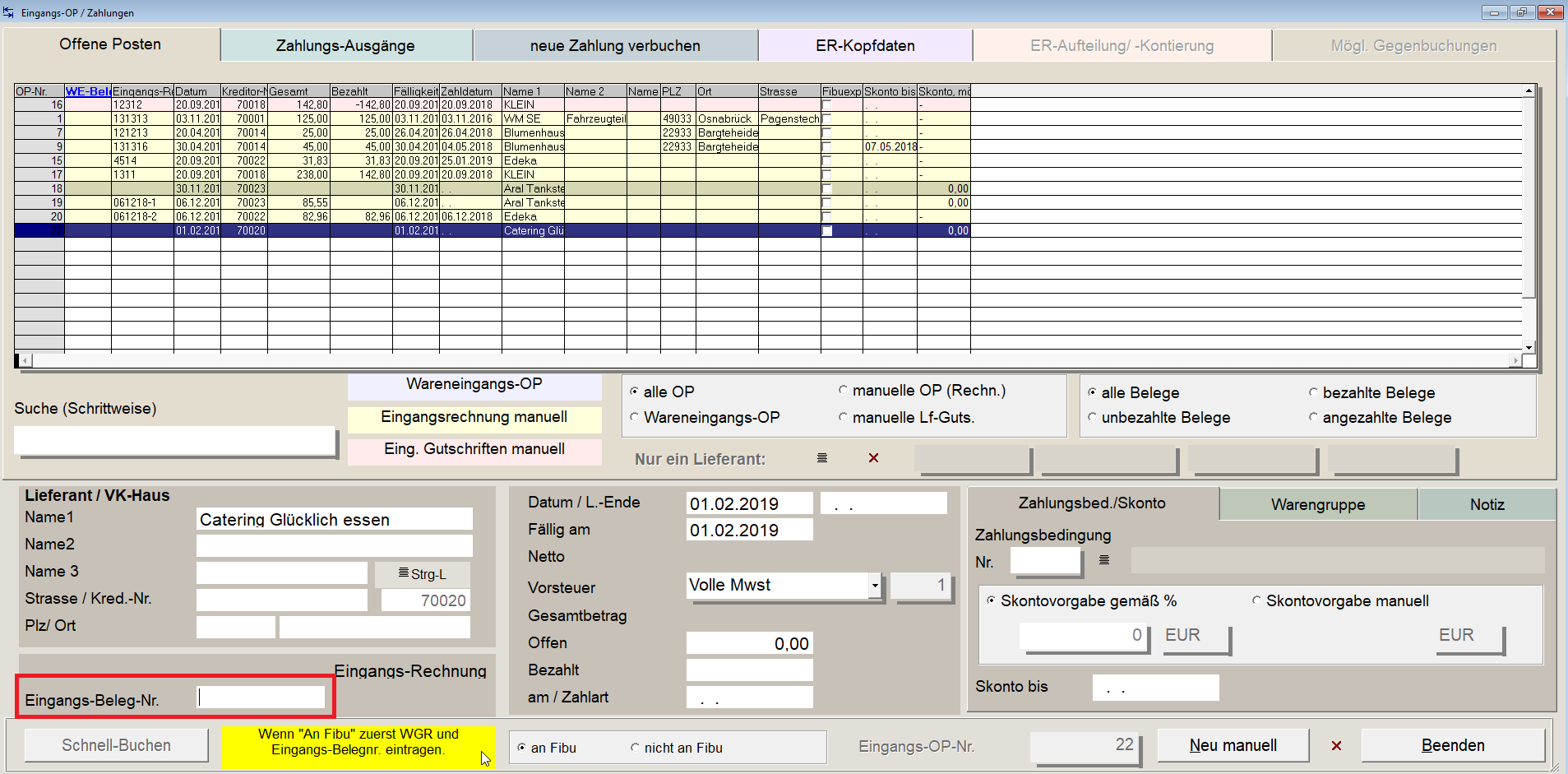Select unbezahlte Belege option
The image size is (1568, 774).
(x=1092, y=417)
